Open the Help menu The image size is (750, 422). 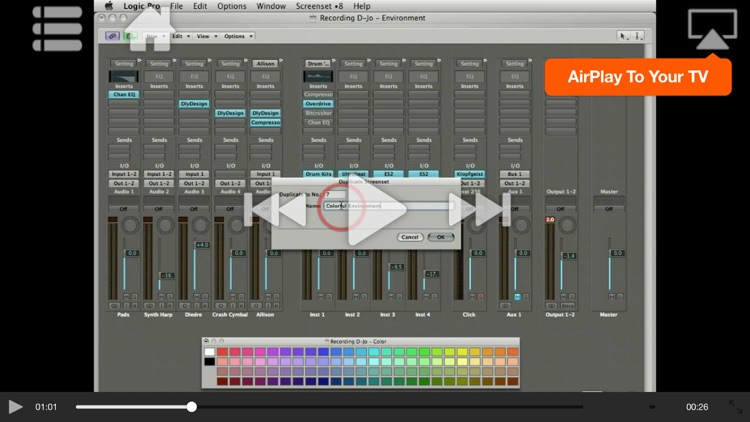pos(362,6)
